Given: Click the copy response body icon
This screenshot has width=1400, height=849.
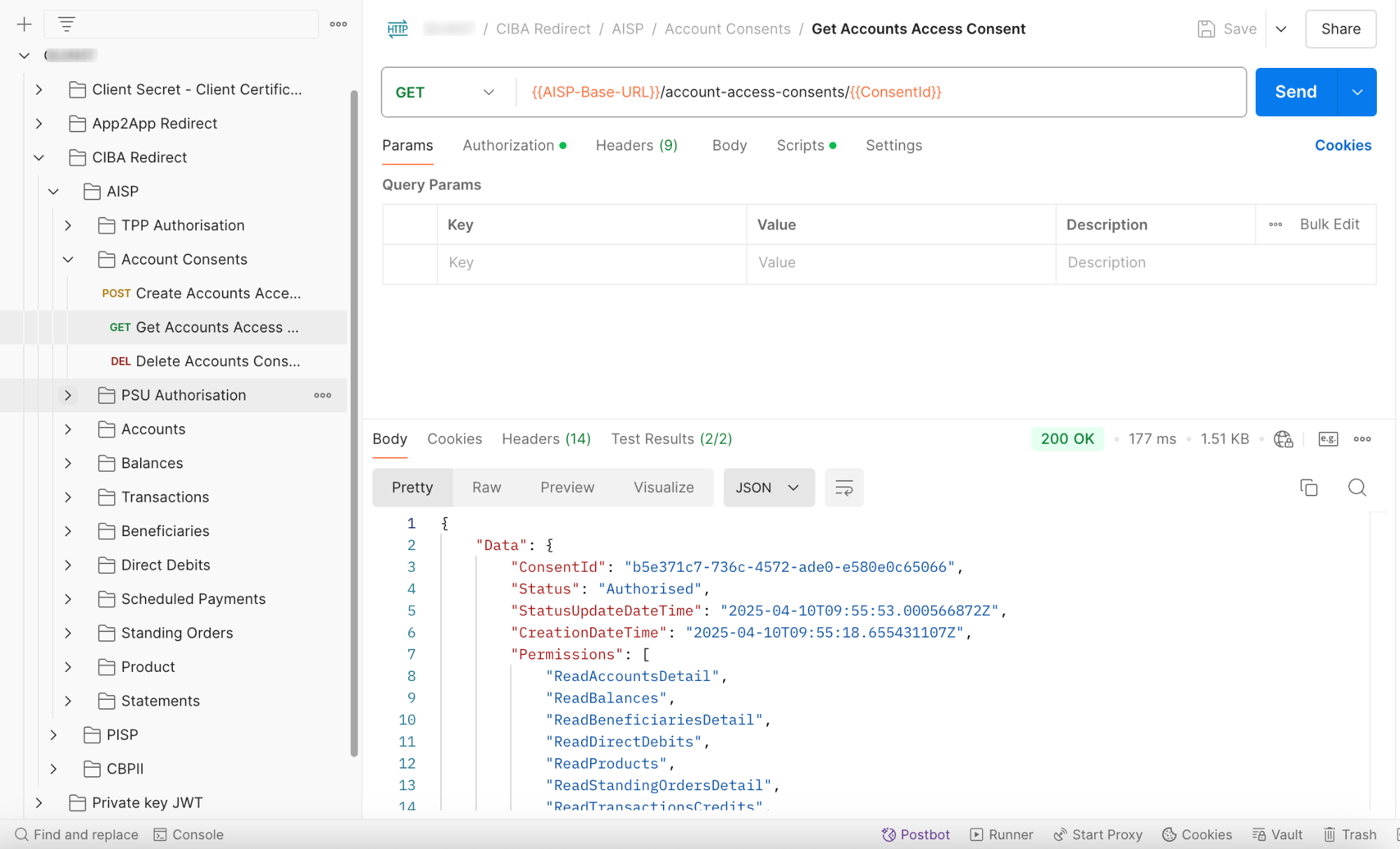Looking at the screenshot, I should click(x=1308, y=487).
